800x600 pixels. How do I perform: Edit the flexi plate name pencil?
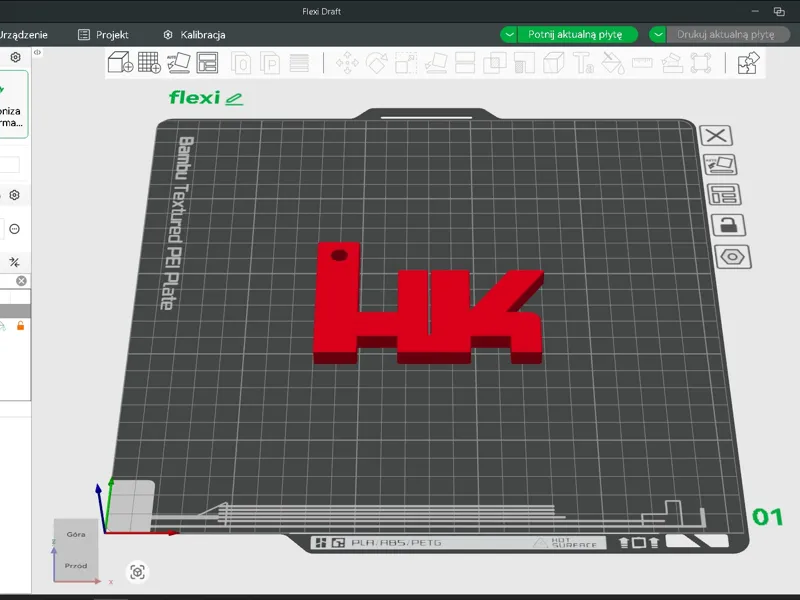tap(234, 98)
